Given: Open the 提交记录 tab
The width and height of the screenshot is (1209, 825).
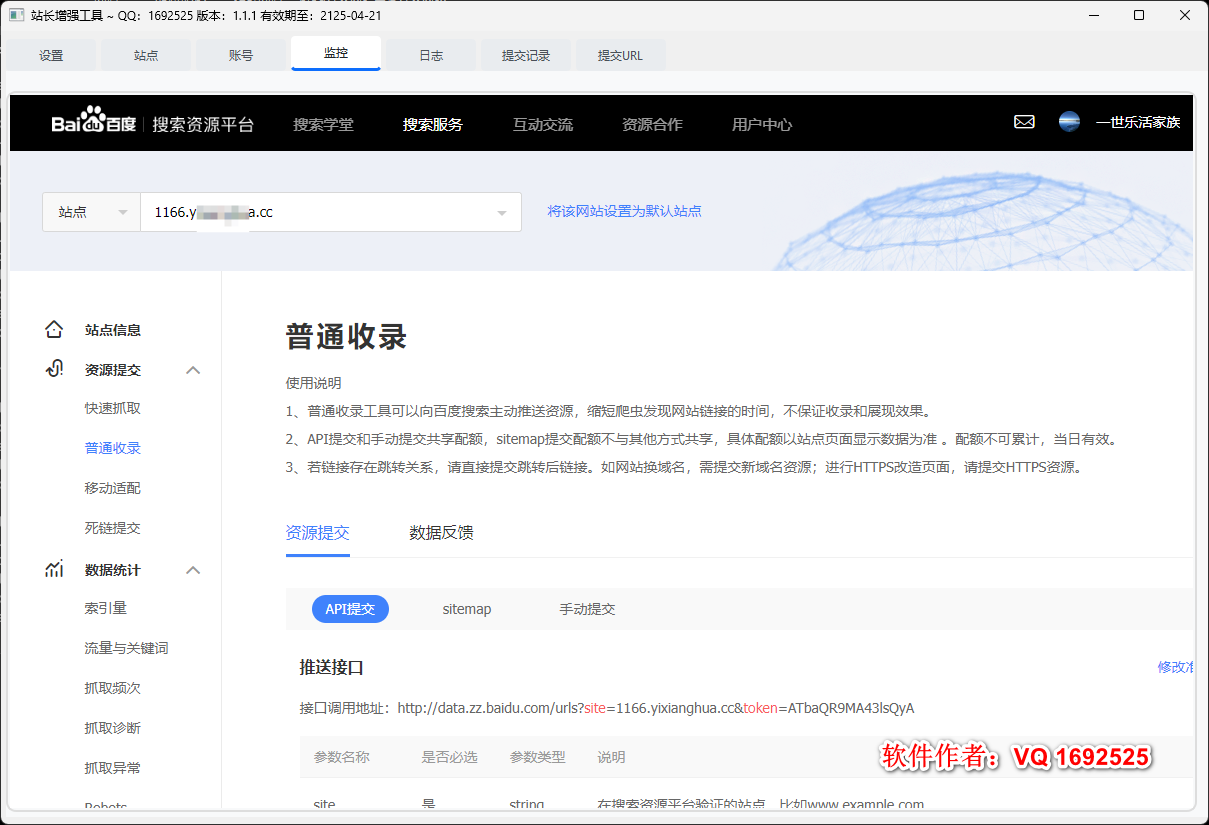Looking at the screenshot, I should 526,55.
